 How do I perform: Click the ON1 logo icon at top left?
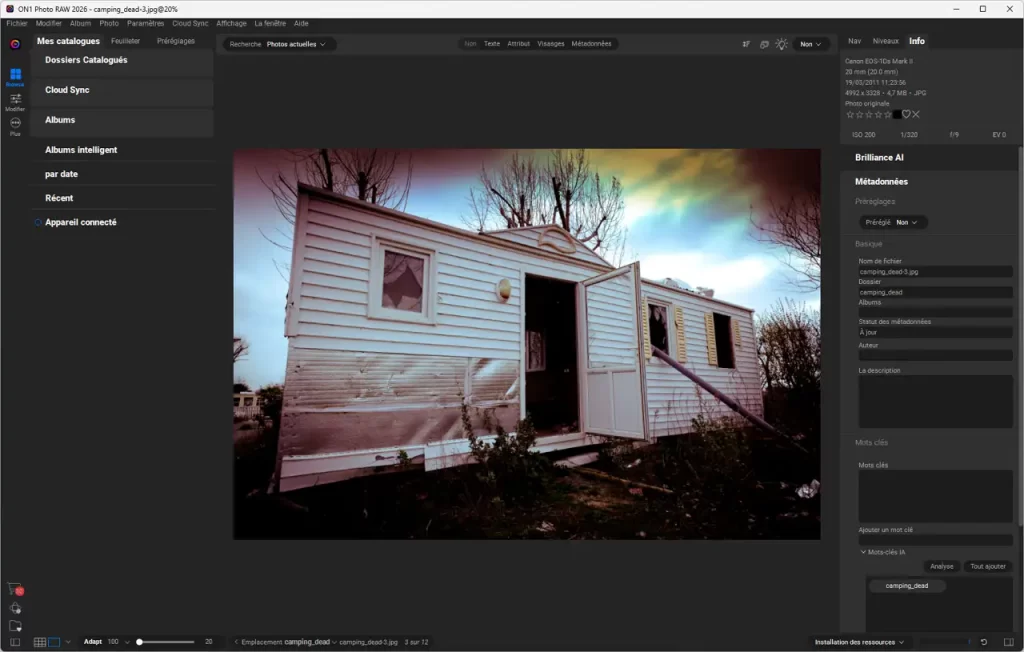pos(15,44)
